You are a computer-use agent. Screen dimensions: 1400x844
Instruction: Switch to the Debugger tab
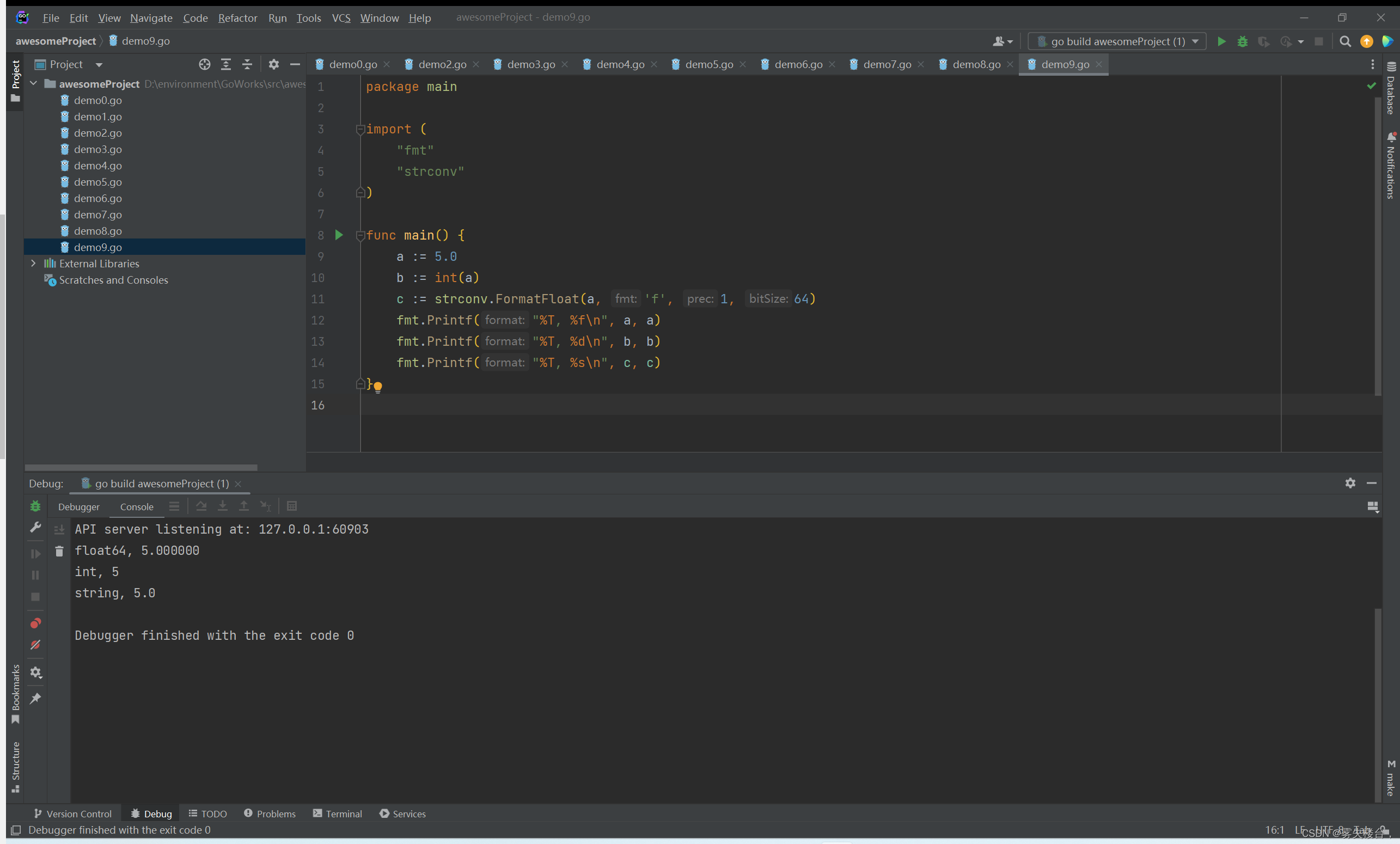click(x=78, y=506)
